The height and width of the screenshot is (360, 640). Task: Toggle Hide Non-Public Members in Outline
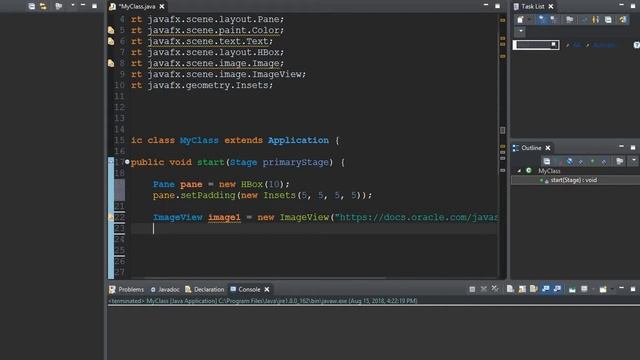click(592, 161)
